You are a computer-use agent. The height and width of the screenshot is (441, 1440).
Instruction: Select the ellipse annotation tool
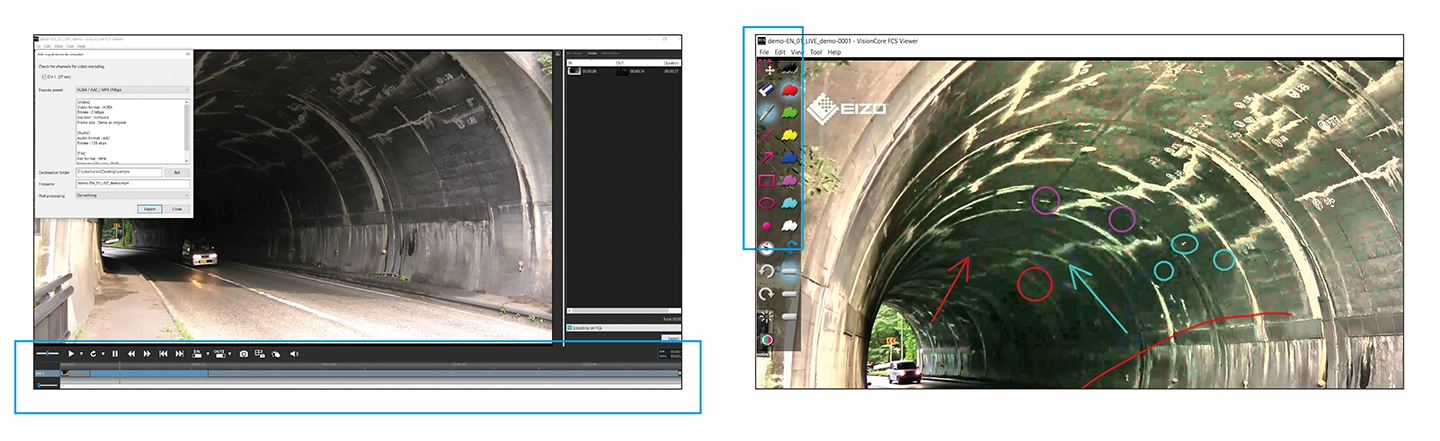(767, 203)
